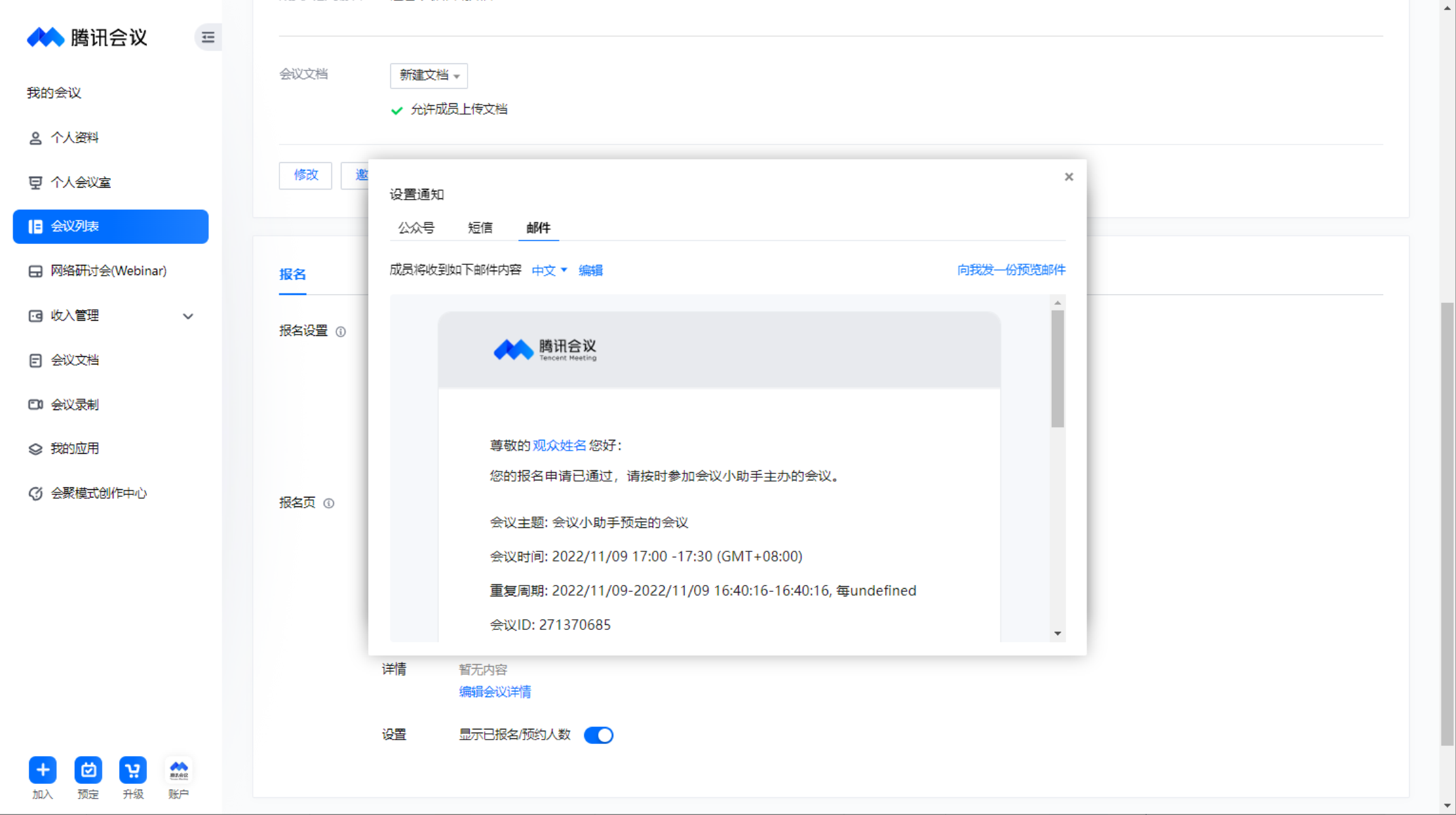Click the 收入管理 wallet icon

[35, 316]
